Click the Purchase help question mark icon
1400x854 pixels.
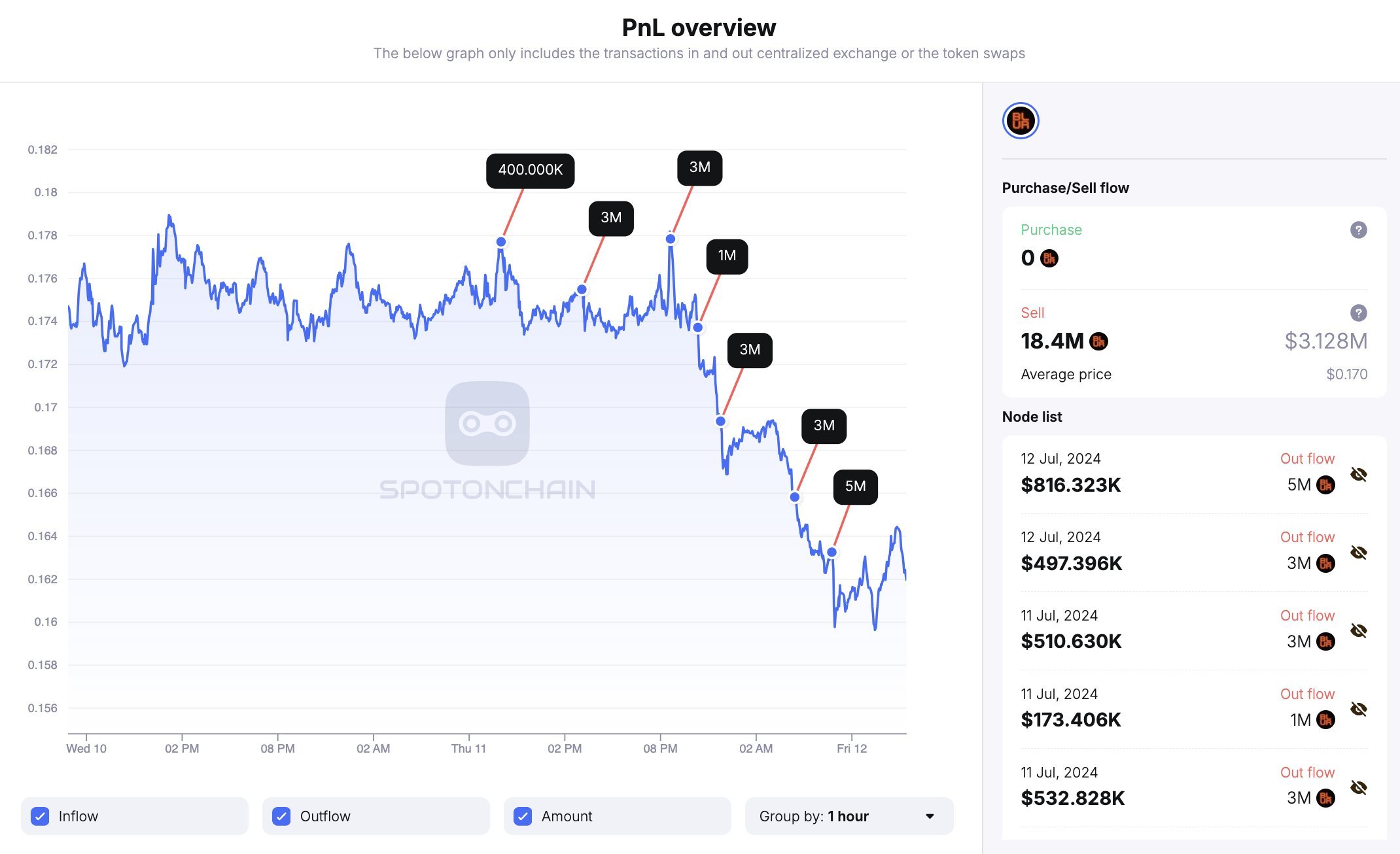[x=1358, y=230]
